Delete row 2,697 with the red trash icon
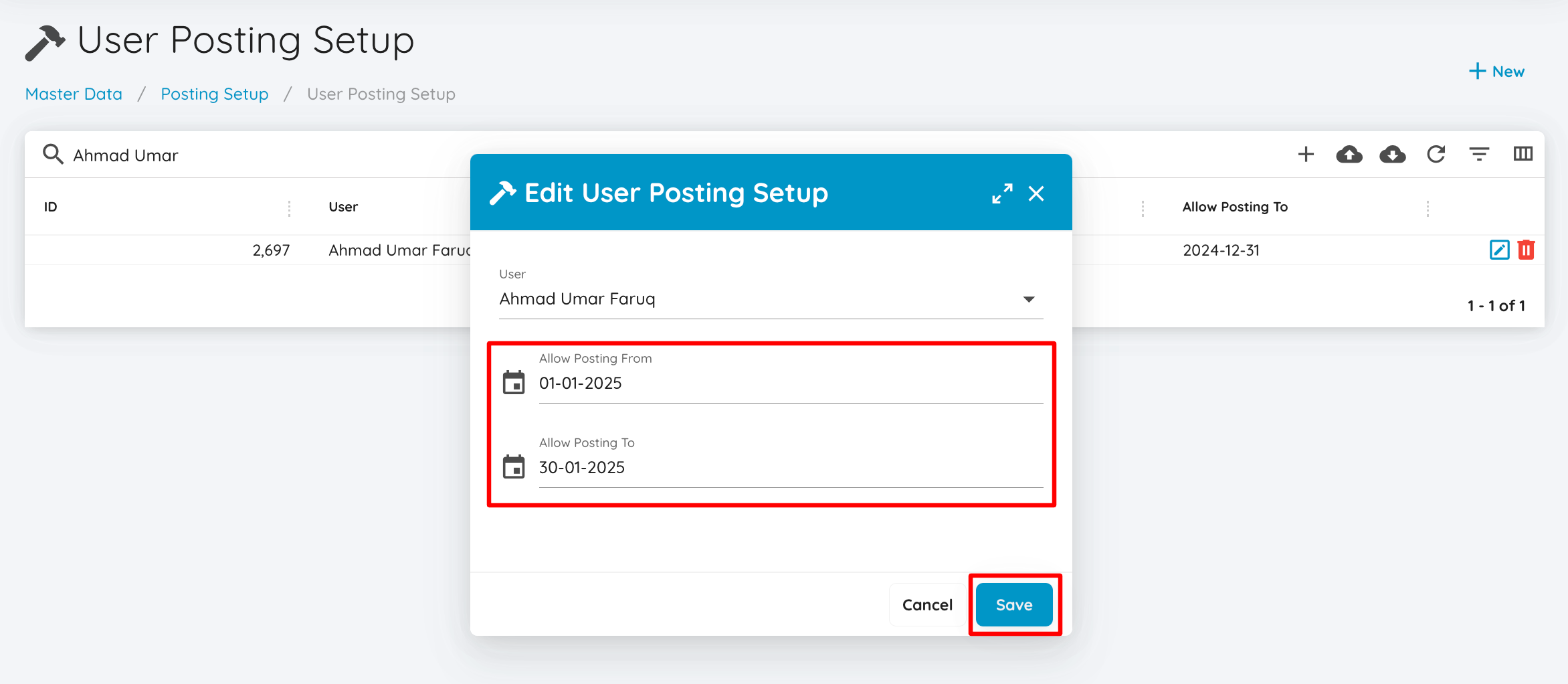1568x684 pixels. click(1526, 250)
